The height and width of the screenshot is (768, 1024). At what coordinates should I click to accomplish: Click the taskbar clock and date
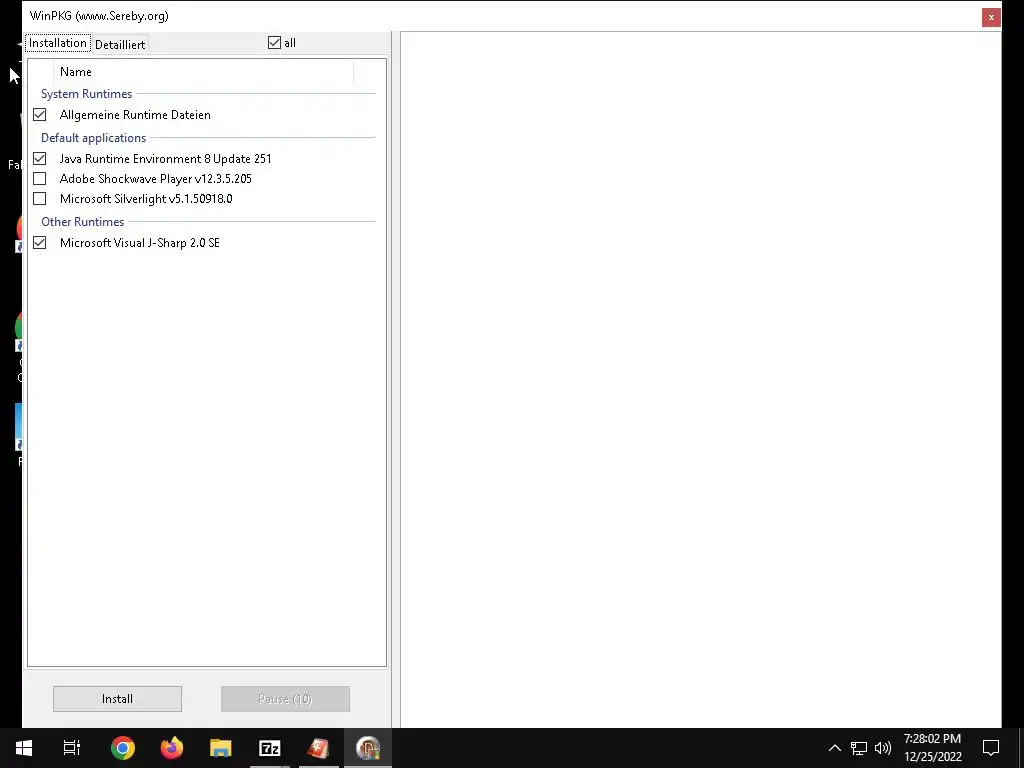click(933, 748)
